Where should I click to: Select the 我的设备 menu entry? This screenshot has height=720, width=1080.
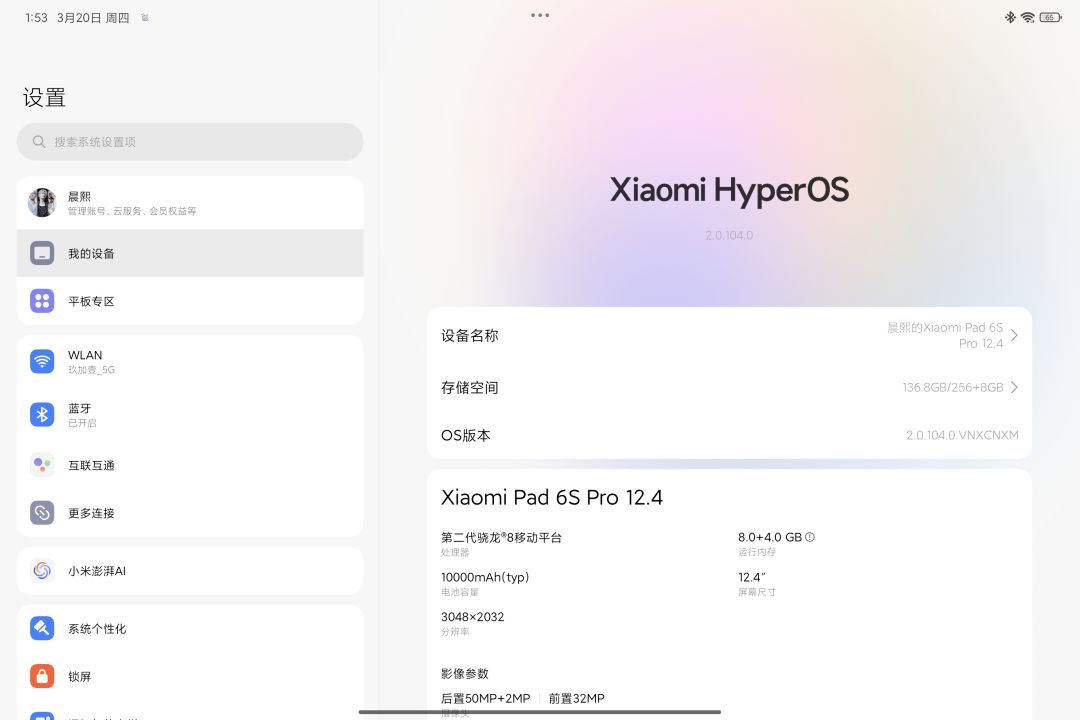[190, 254]
